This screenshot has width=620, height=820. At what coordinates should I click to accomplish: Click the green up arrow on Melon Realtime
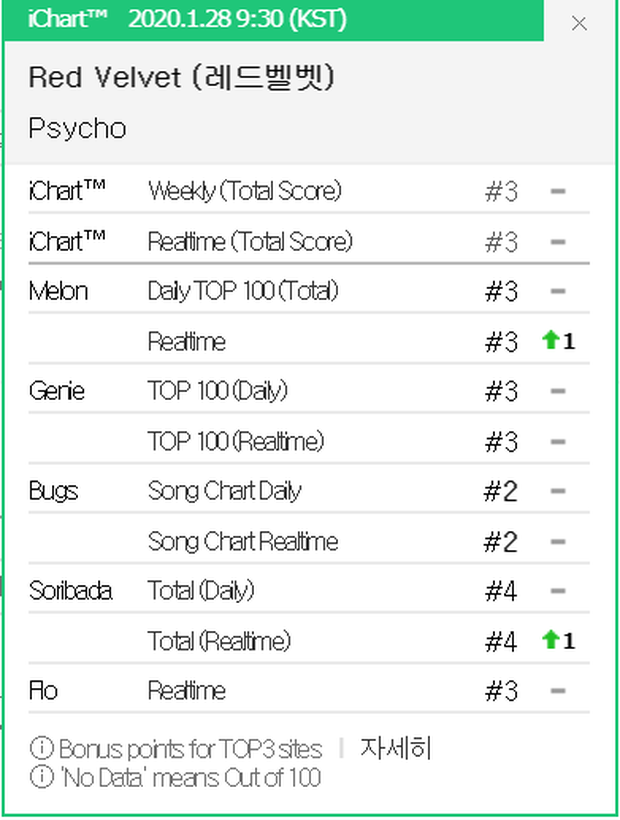pyautogui.click(x=550, y=340)
